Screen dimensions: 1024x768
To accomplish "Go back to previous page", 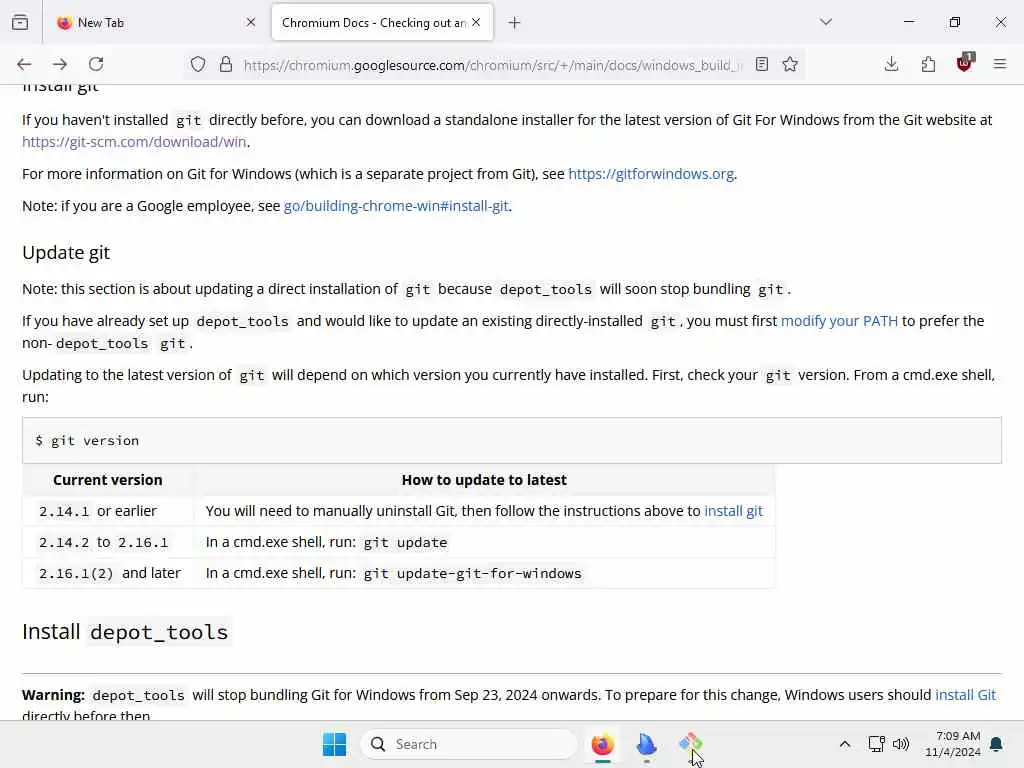I will click(24, 64).
